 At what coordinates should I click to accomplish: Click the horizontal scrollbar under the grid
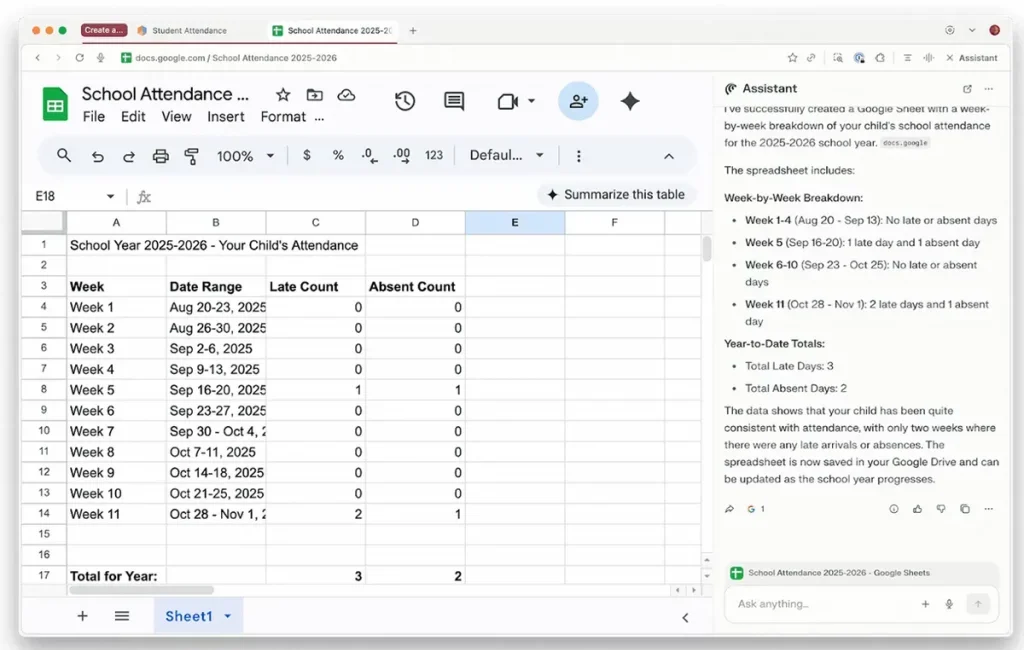point(141,590)
